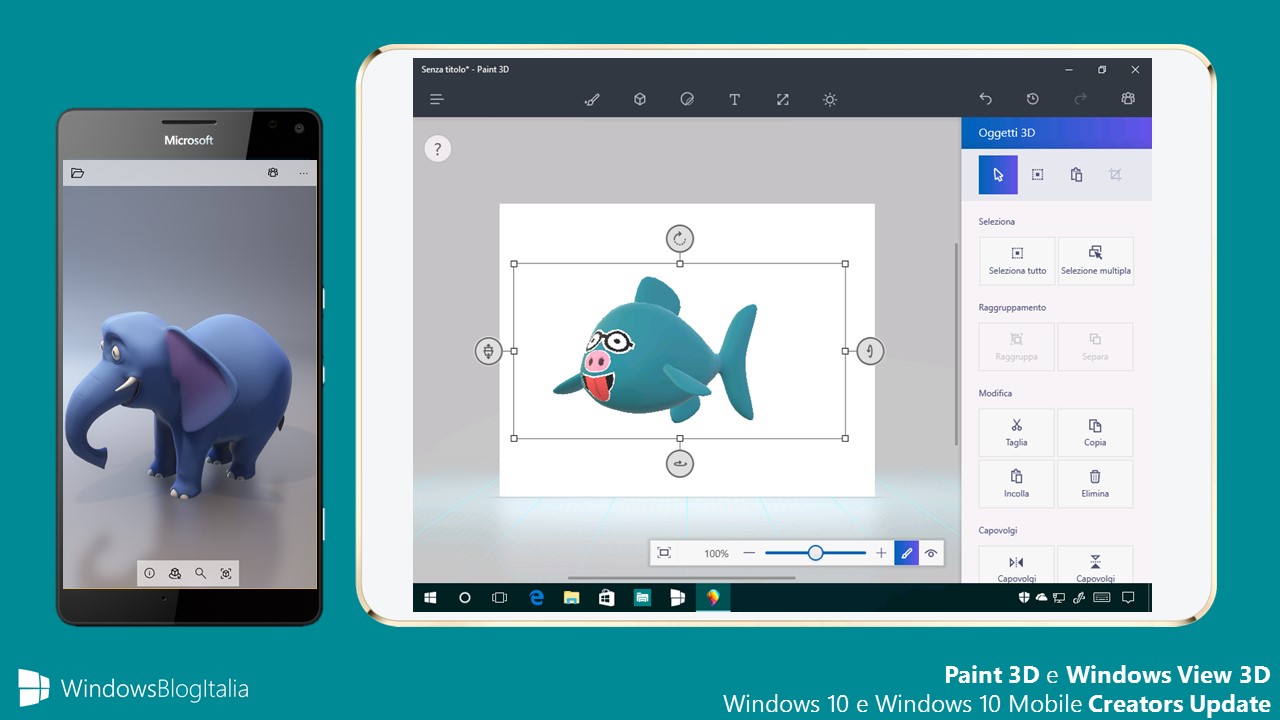Select the Brushes tool in top toolbar
Viewport: 1280px width, 720px height.
tap(592, 99)
